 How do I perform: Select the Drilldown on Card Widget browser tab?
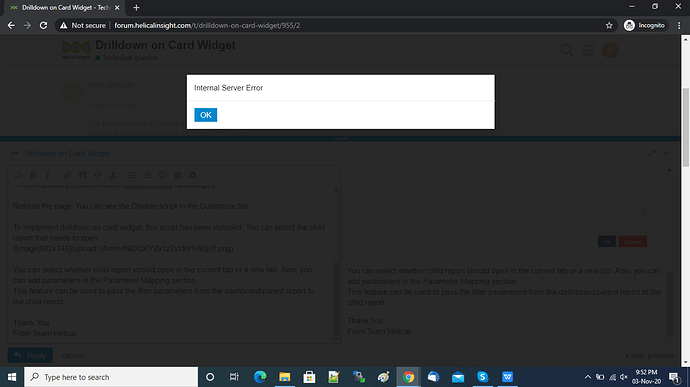pos(64,7)
